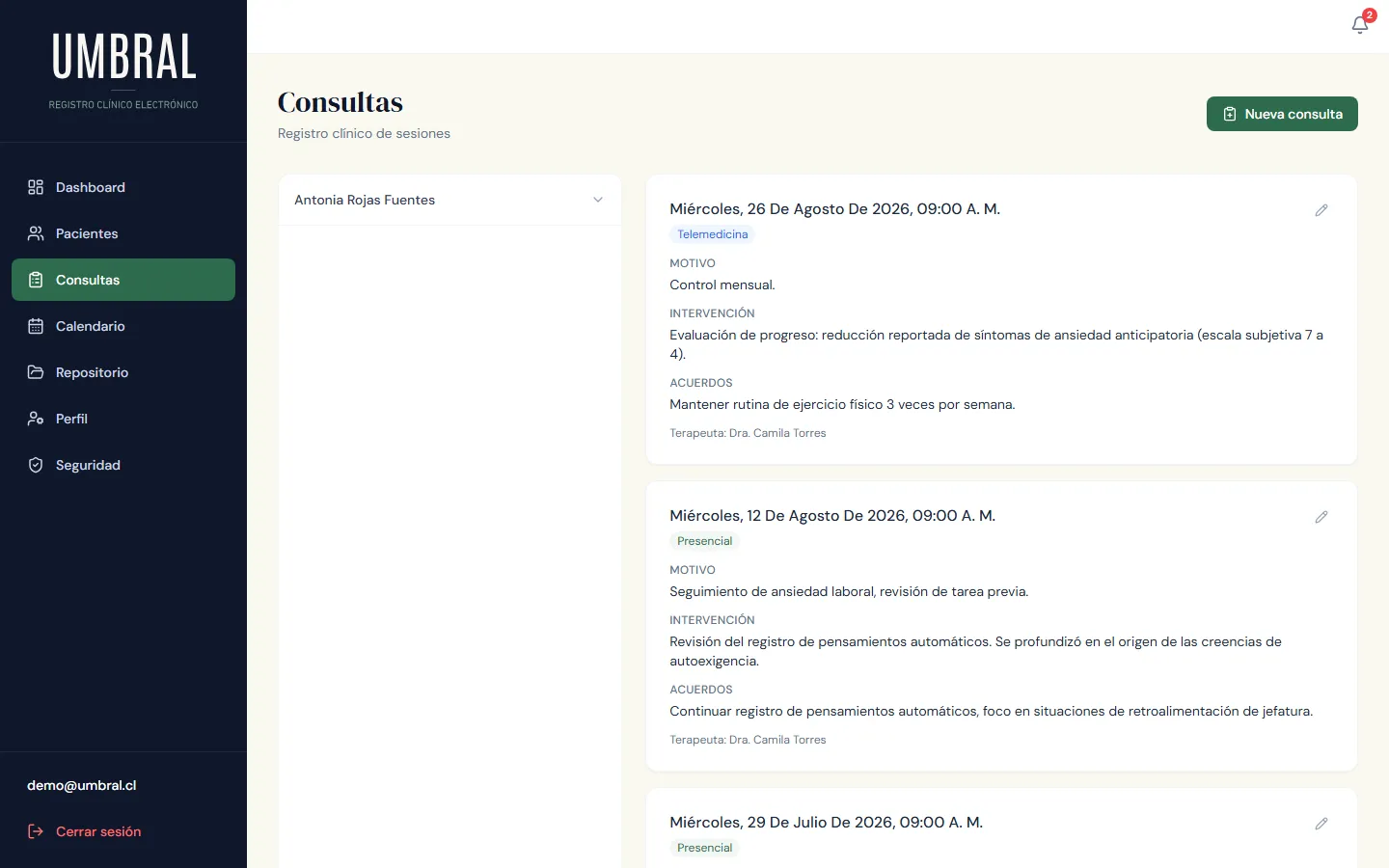
Task: Click the Perfil user-settings icon
Action: point(36,419)
